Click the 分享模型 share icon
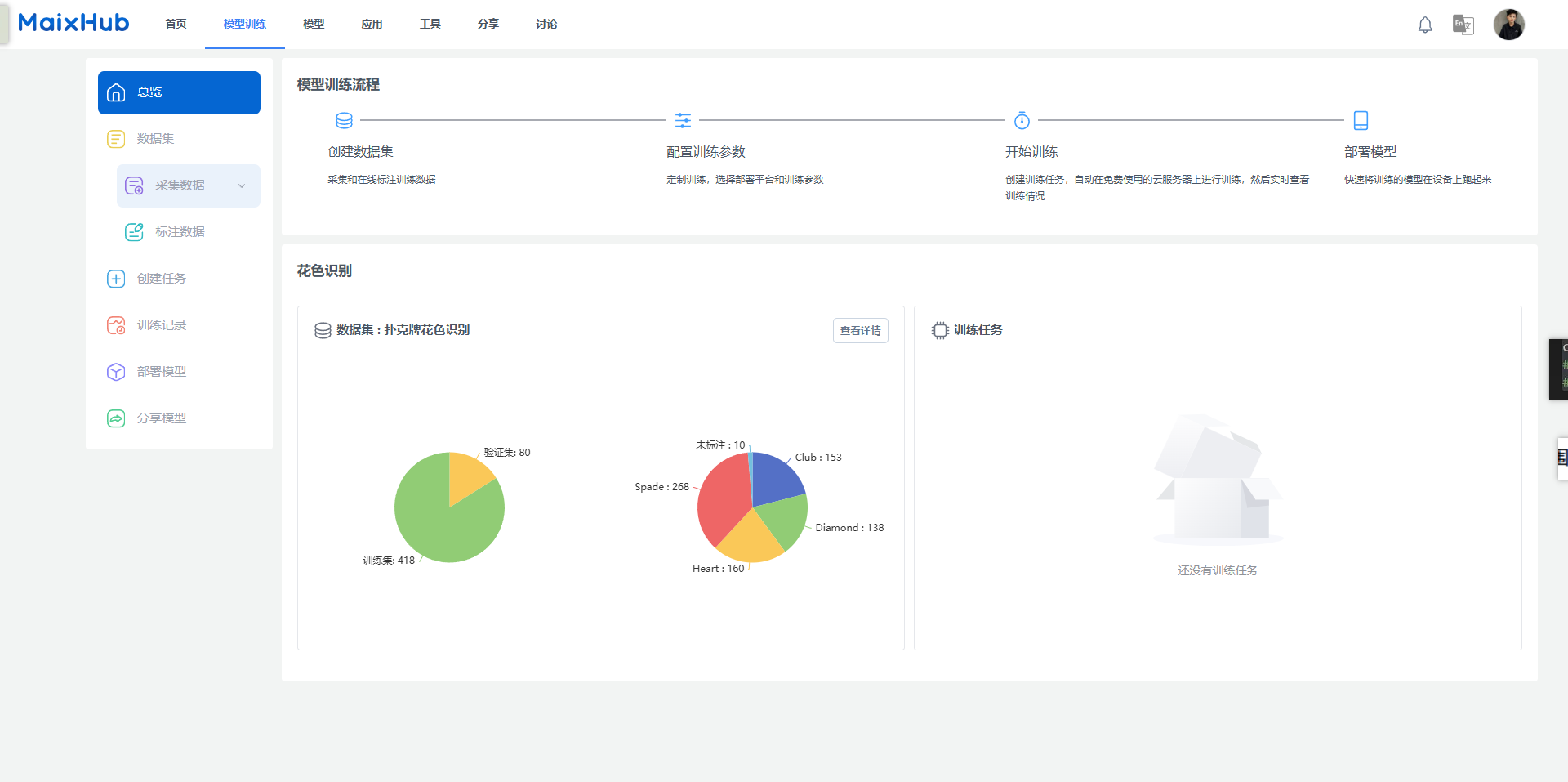The height and width of the screenshot is (782, 1568). click(x=116, y=418)
